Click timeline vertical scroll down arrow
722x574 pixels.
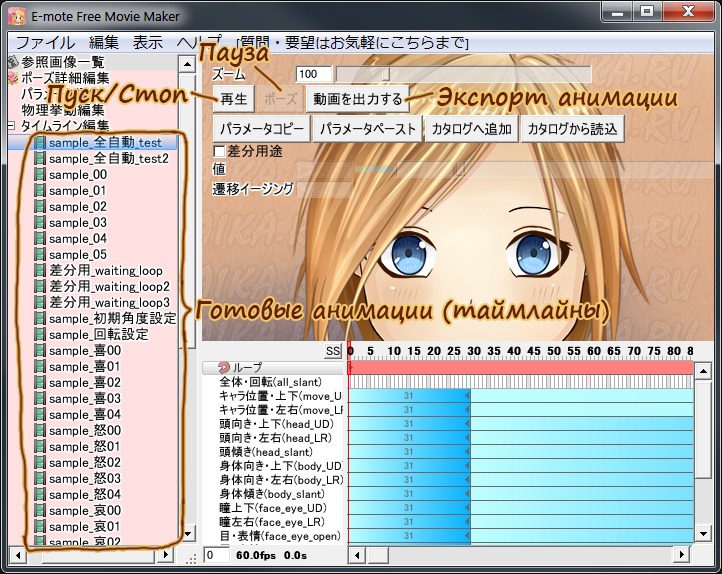703,534
